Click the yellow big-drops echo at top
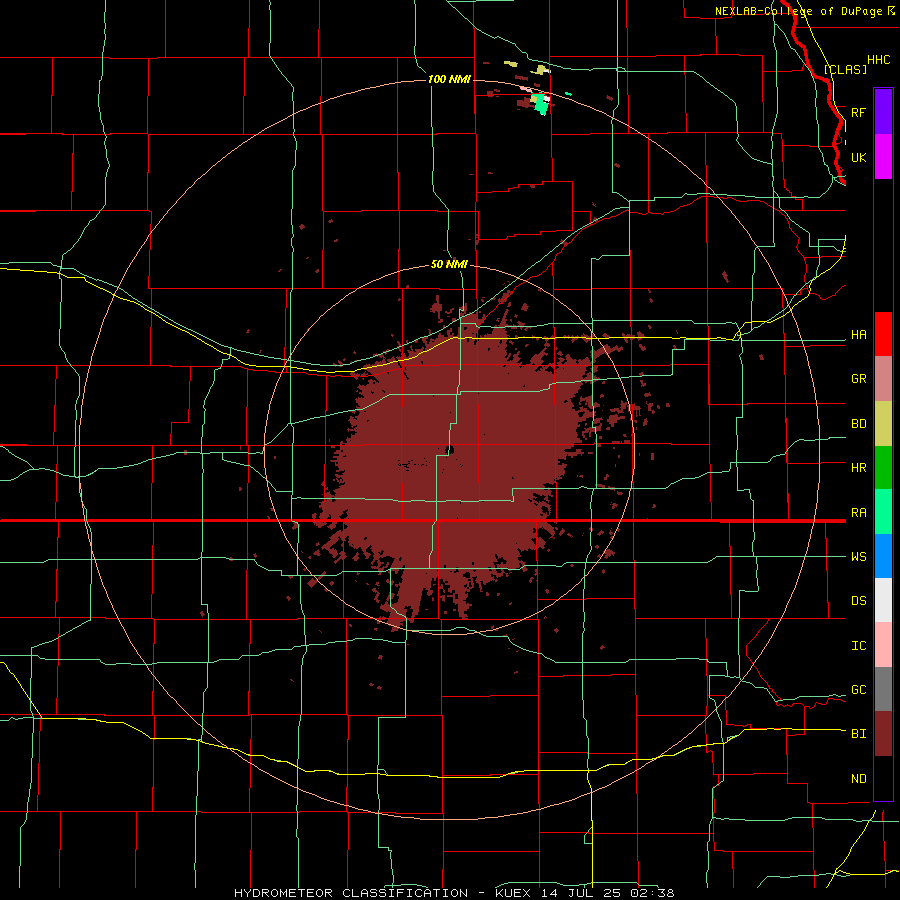The height and width of the screenshot is (900, 900). [x=540, y=70]
